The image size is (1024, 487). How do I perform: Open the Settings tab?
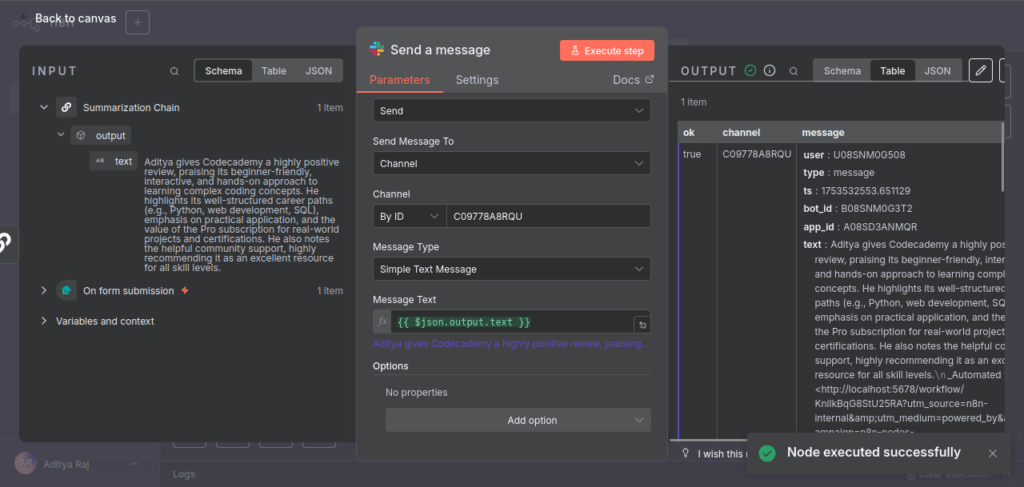pos(477,80)
